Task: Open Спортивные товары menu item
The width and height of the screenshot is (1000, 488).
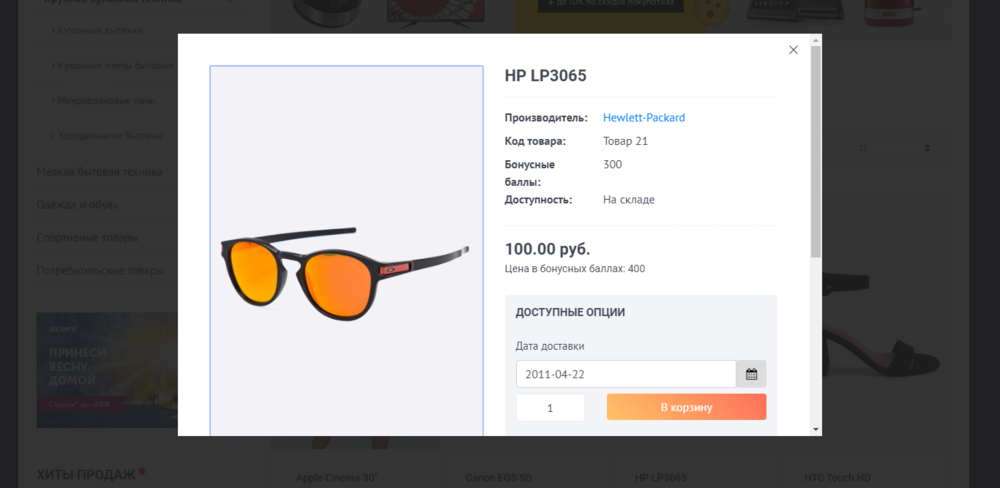Action: coord(87,238)
